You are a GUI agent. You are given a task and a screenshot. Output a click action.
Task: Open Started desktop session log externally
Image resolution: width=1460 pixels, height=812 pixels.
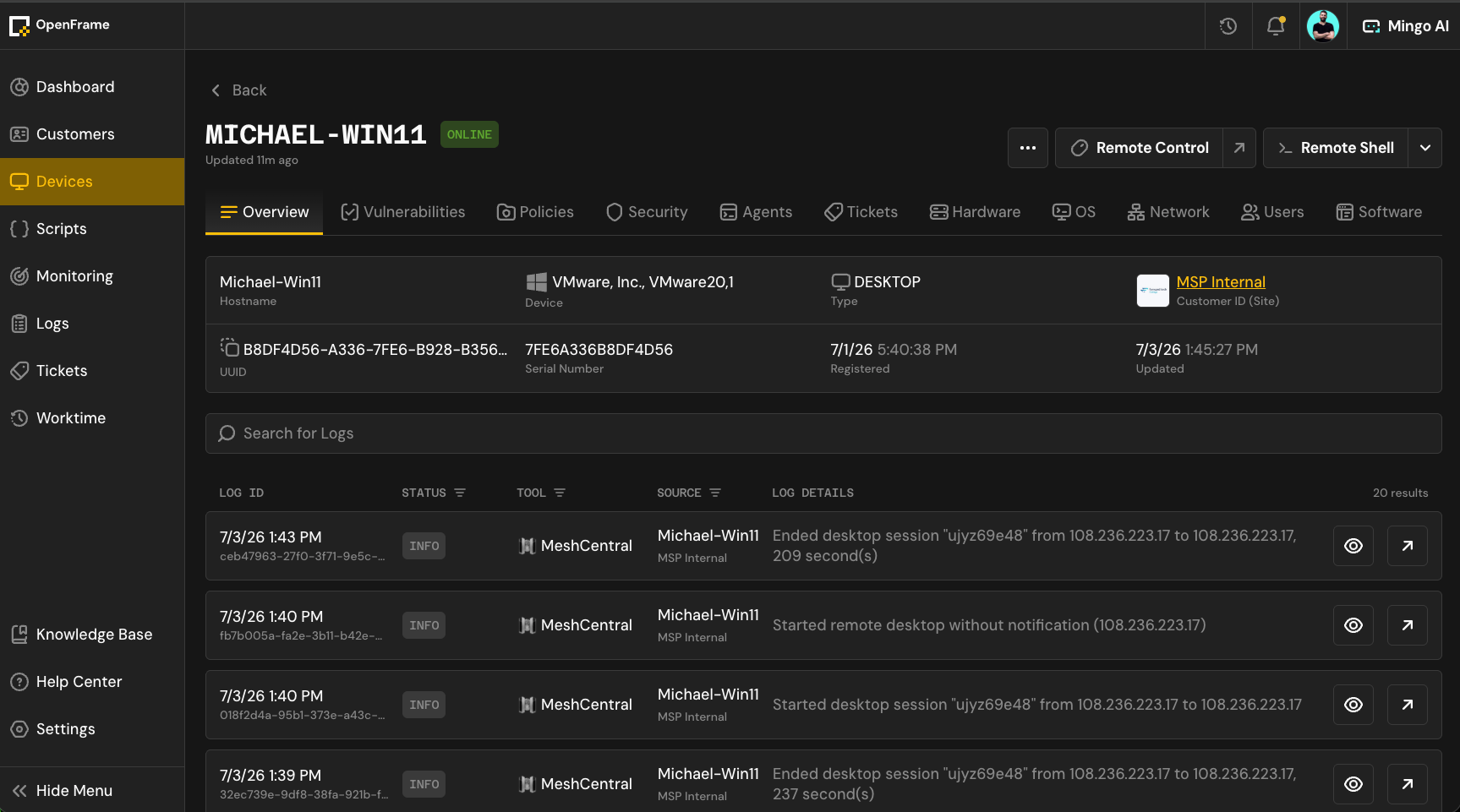point(1408,705)
